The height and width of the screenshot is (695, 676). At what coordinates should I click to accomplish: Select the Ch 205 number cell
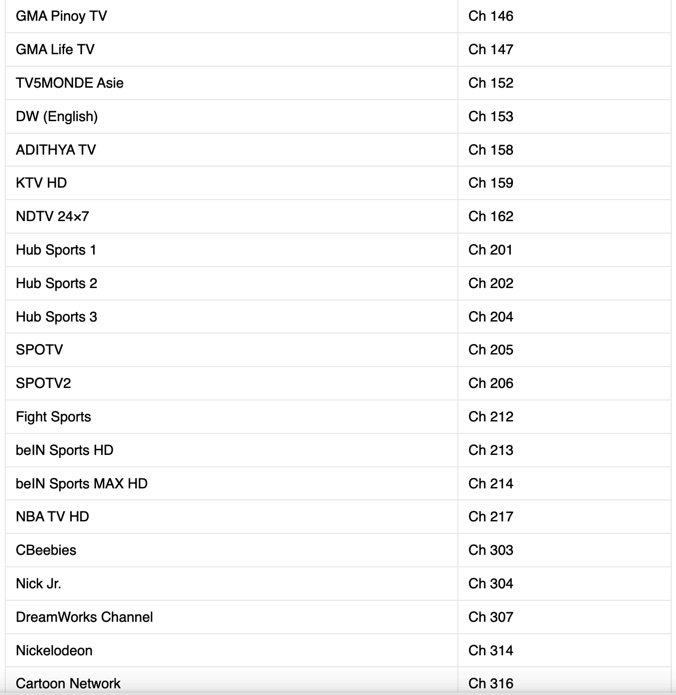(x=564, y=350)
